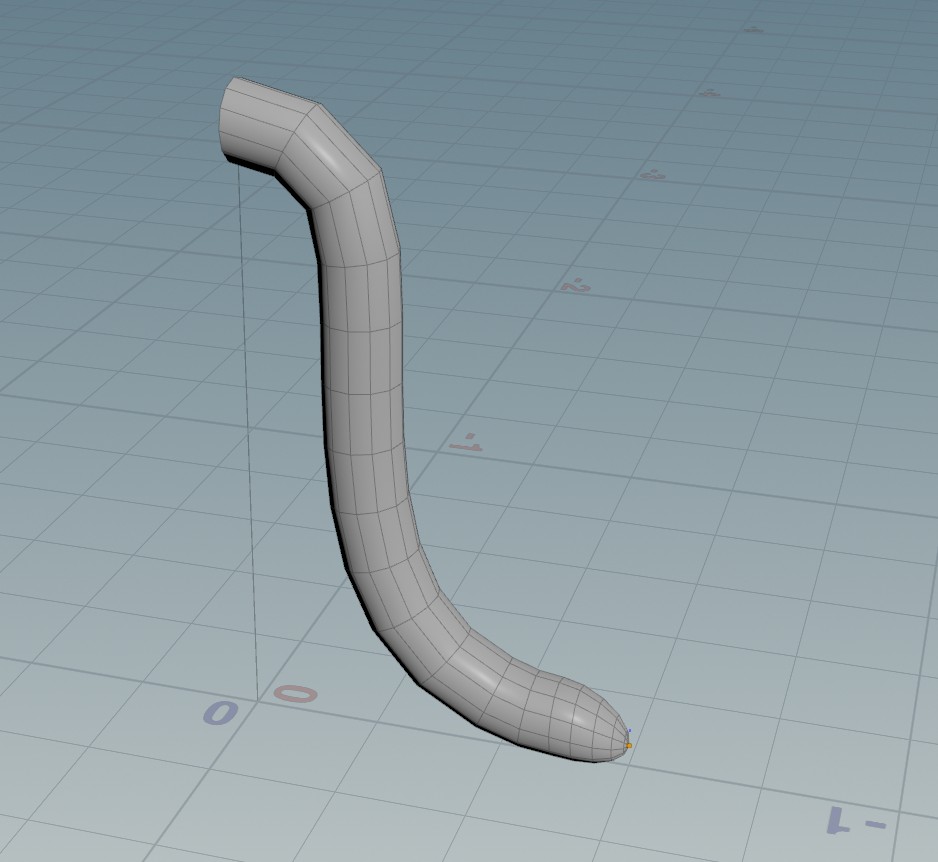
Task: Click the second grid label from the top right
Action: [x=709, y=93]
